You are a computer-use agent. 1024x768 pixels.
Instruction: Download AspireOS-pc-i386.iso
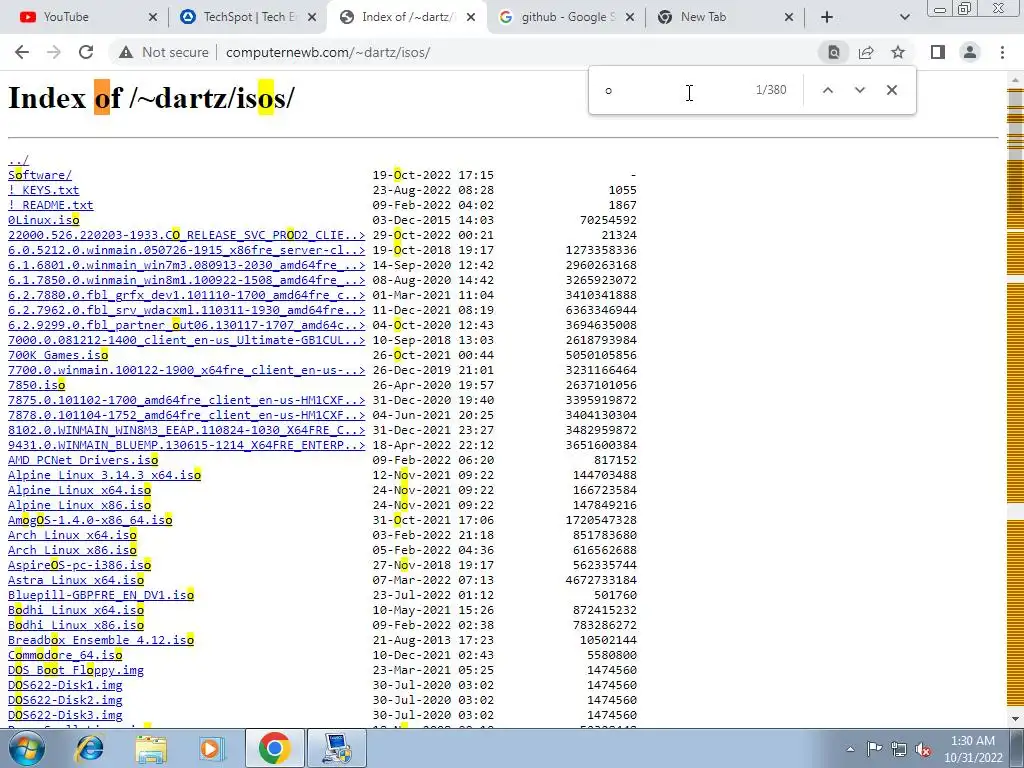coord(80,566)
